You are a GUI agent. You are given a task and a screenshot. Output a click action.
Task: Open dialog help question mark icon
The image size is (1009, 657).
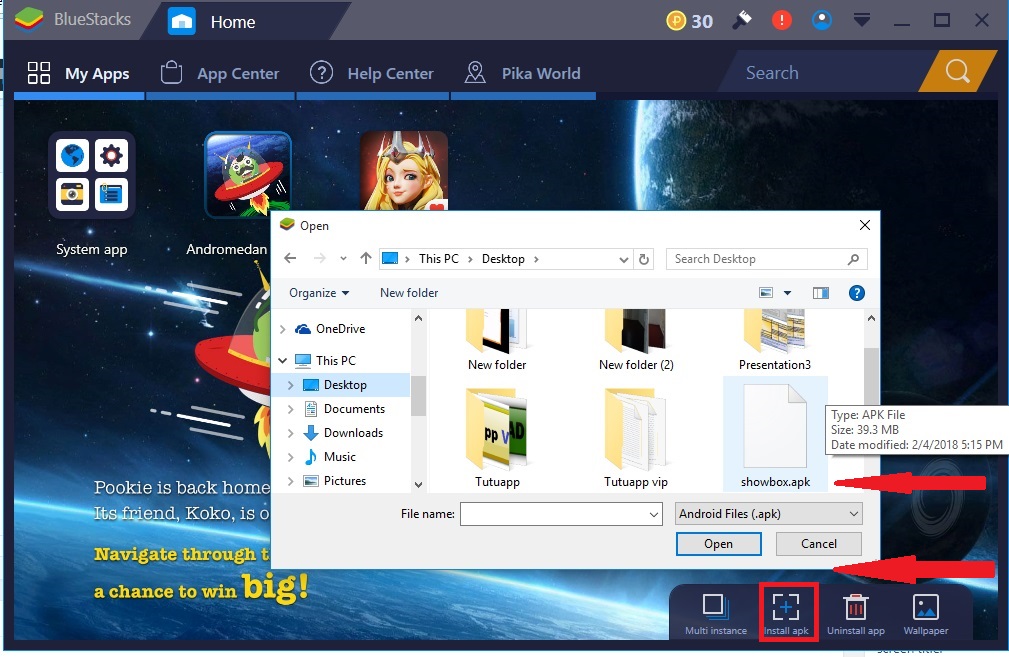click(856, 293)
